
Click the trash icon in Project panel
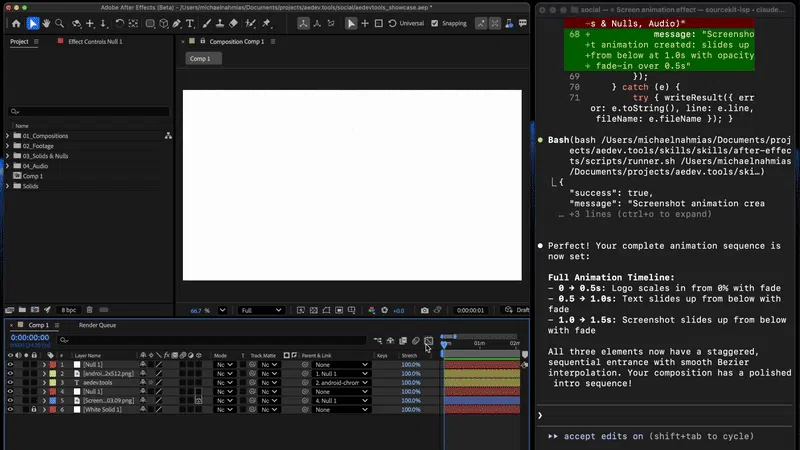click(89, 310)
